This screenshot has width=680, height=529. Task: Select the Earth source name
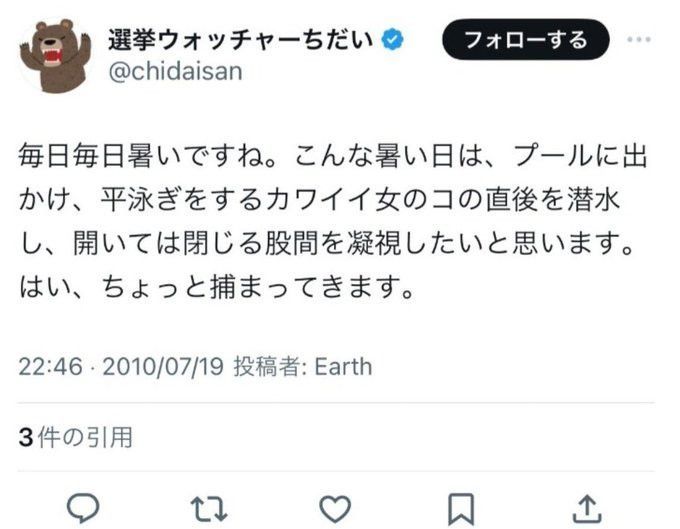click(343, 367)
